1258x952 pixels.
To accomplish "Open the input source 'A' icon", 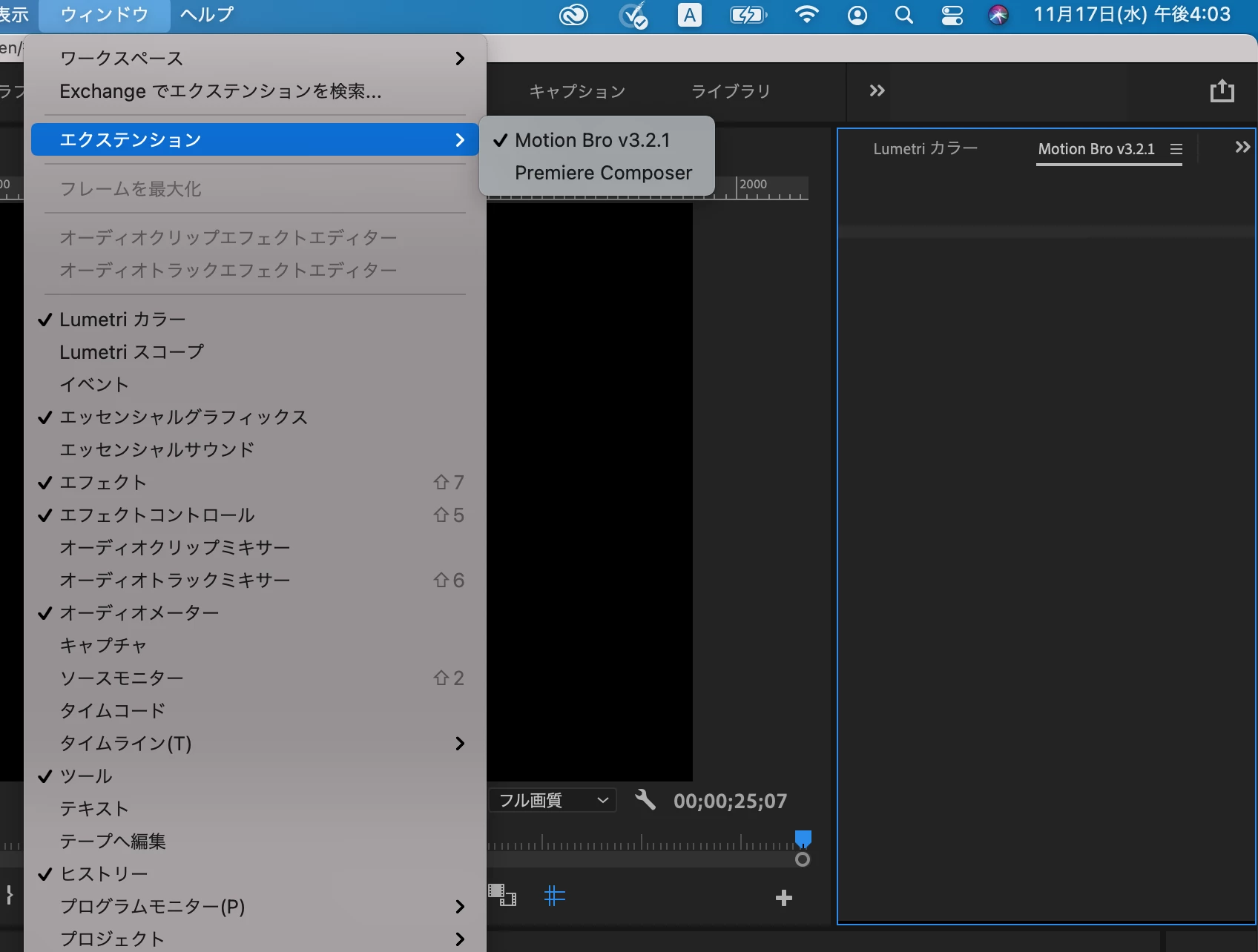I will 690,15.
